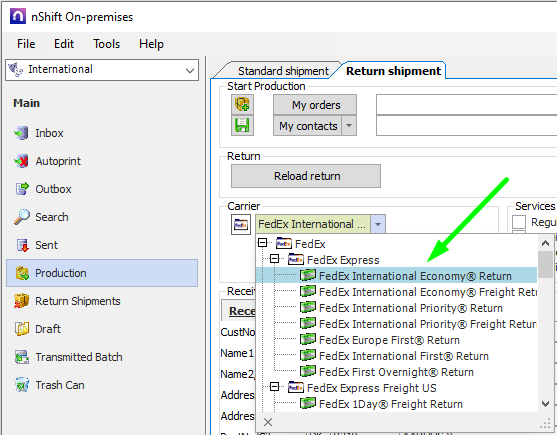Open the Trash Can icon

tap(21, 385)
